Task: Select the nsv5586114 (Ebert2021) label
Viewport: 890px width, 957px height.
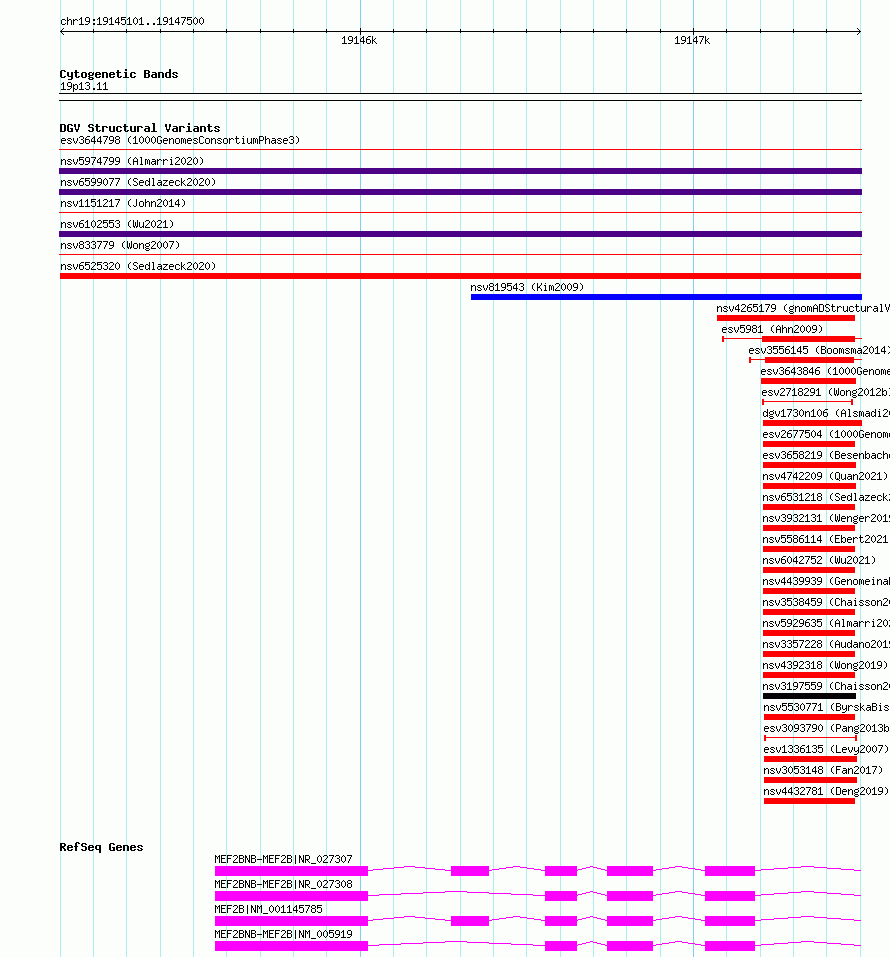Action: [x=825, y=539]
